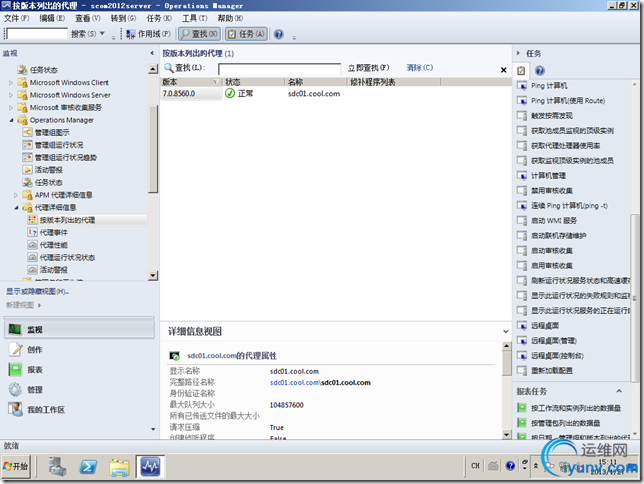
Task: Select the clipboard tasks icon in tasks pane
Action: pos(521,71)
